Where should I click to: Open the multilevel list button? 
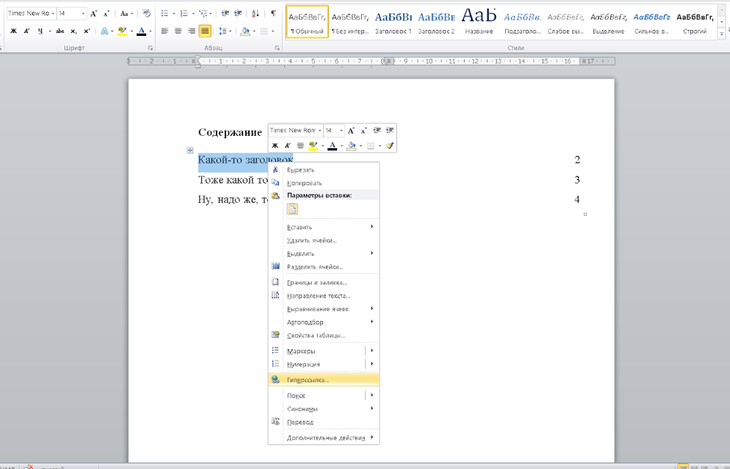tap(205, 14)
